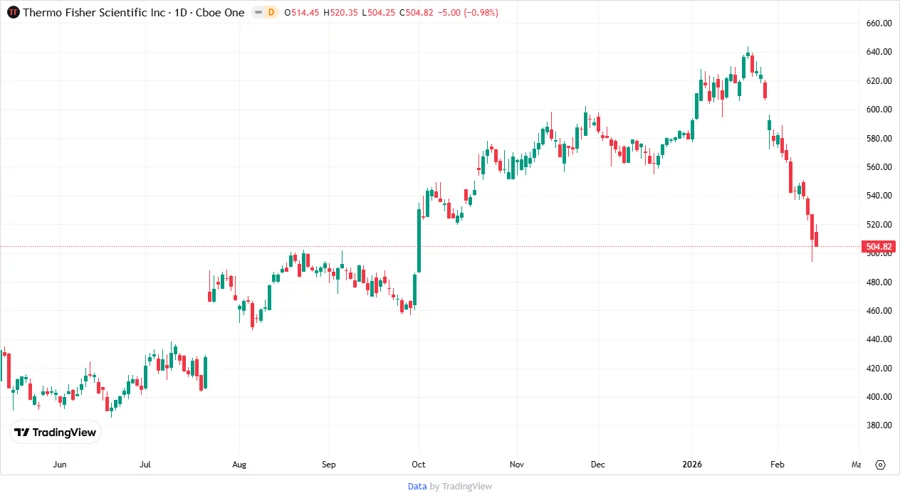Click the 600.00 price axis label
This screenshot has width=900, height=498.
click(879, 109)
